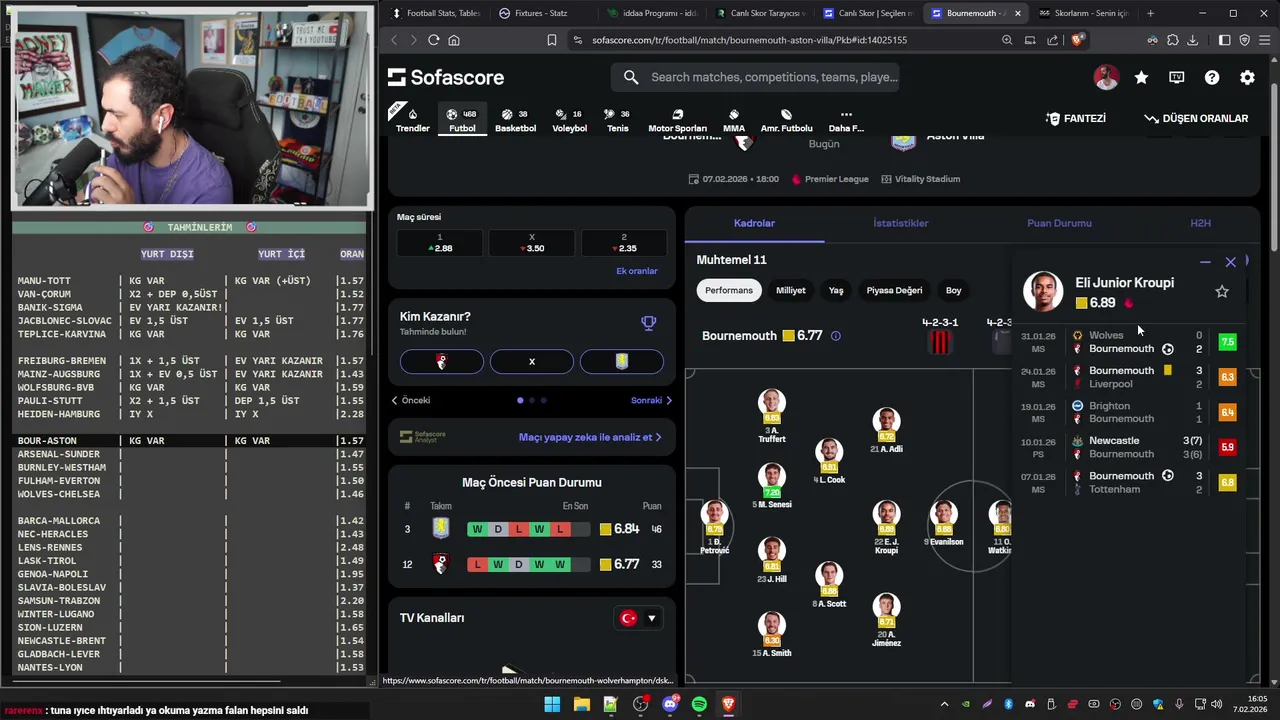Go to browser home page

click(x=454, y=40)
